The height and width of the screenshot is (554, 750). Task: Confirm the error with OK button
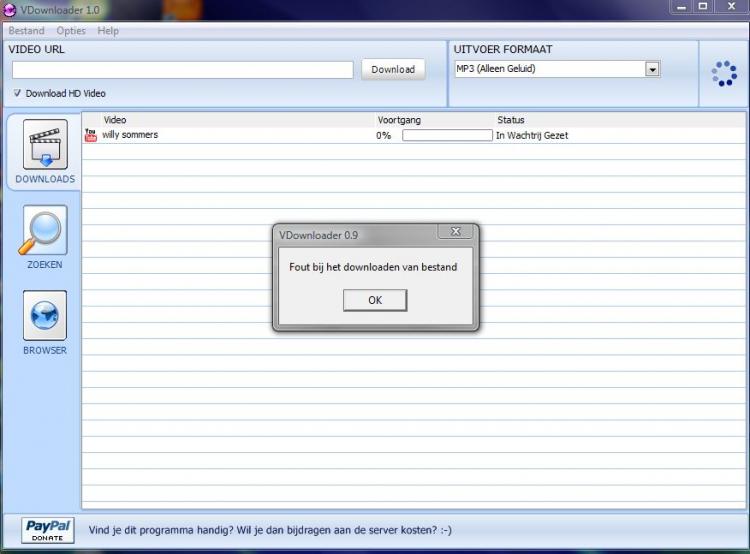click(374, 300)
